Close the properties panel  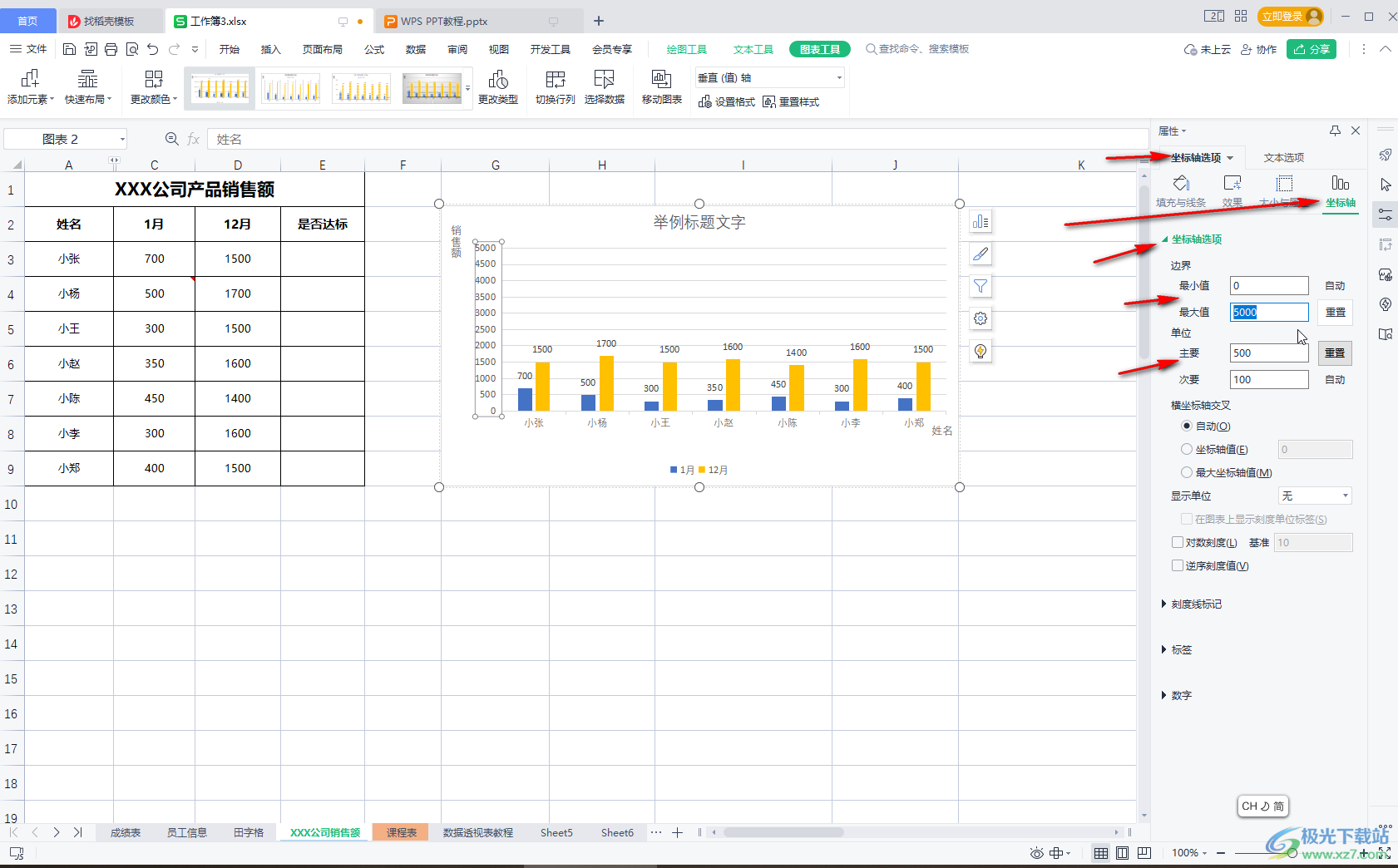tap(1356, 131)
